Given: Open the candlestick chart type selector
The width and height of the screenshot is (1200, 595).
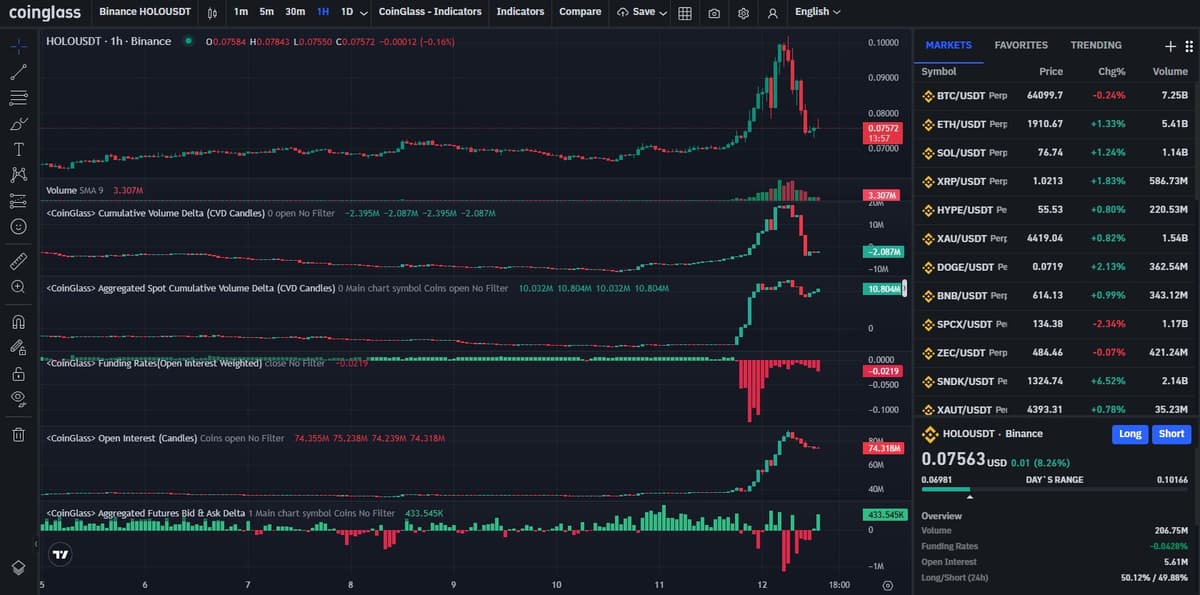Looking at the screenshot, I should point(212,12).
